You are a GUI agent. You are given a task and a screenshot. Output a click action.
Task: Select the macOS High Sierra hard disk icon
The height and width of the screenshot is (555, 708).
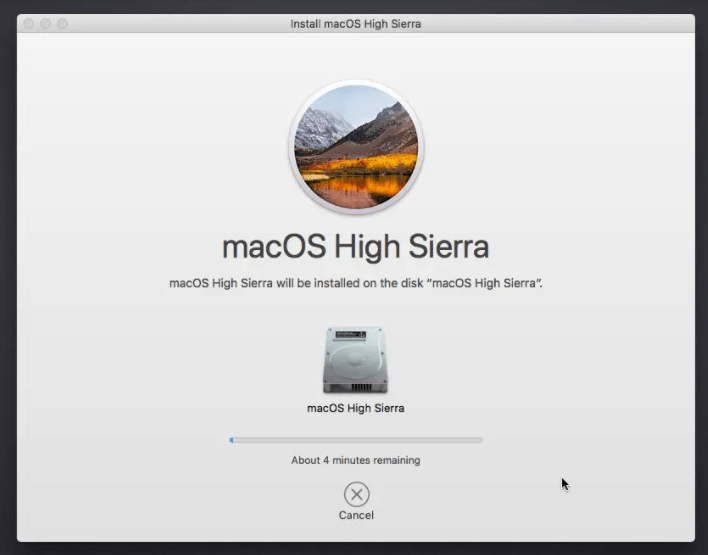(x=355, y=360)
